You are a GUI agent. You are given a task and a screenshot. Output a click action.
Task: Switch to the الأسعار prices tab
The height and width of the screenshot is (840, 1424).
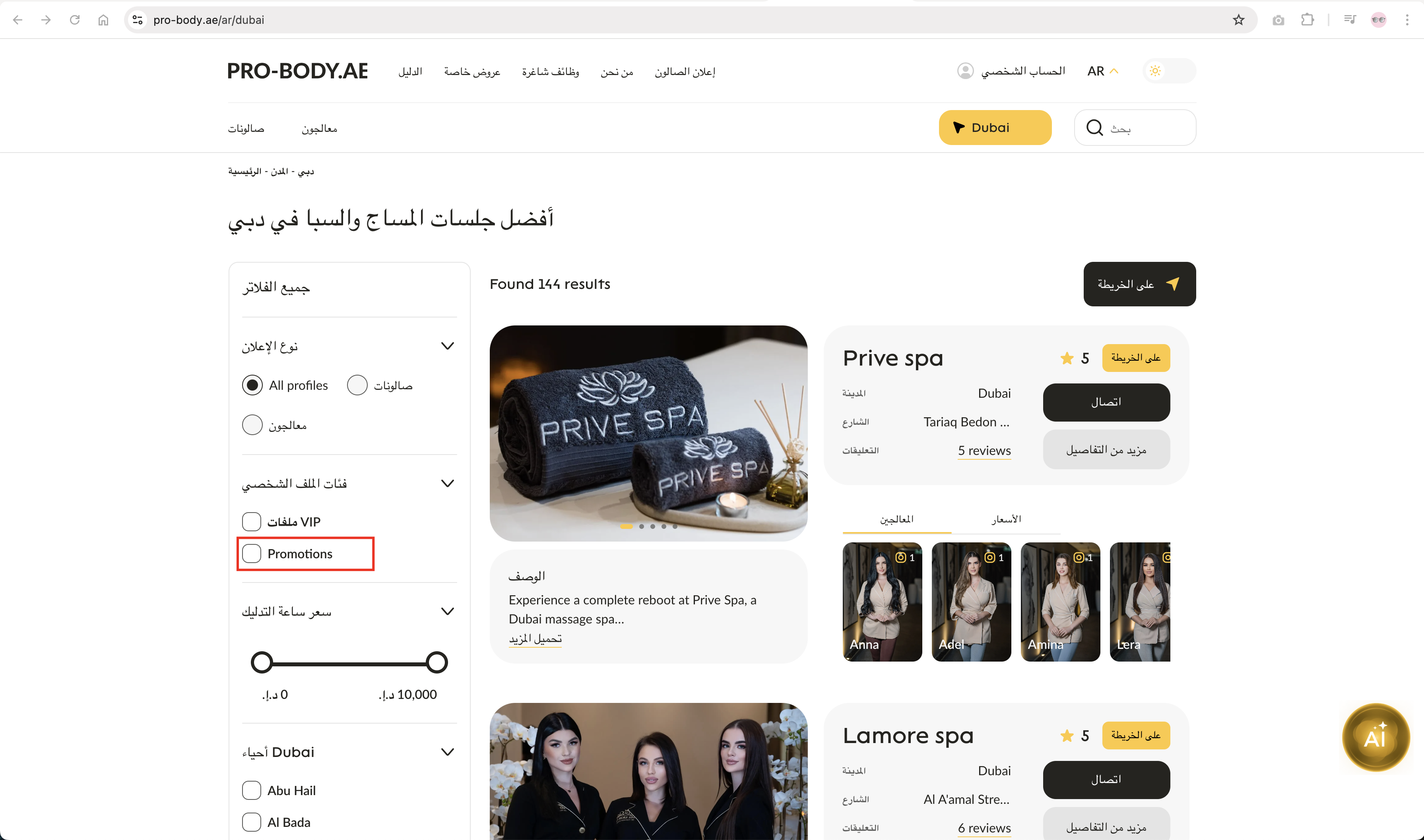click(1006, 519)
